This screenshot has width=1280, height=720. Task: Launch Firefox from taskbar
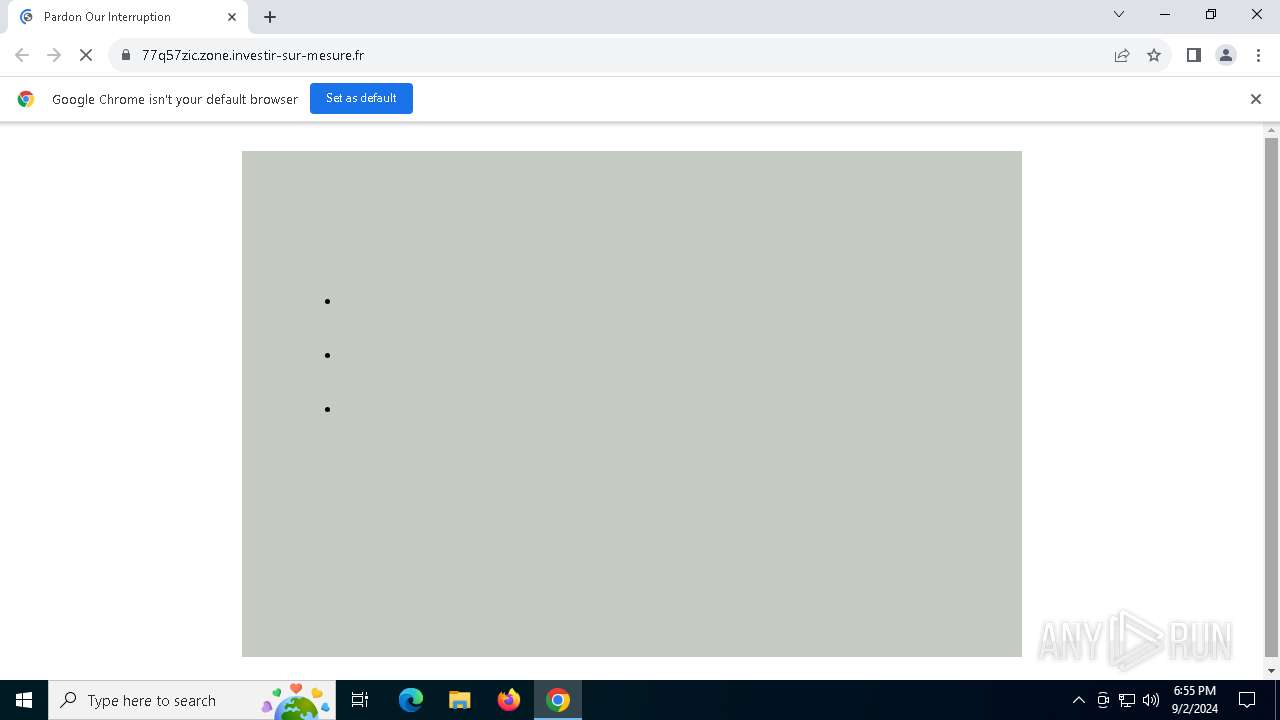508,700
